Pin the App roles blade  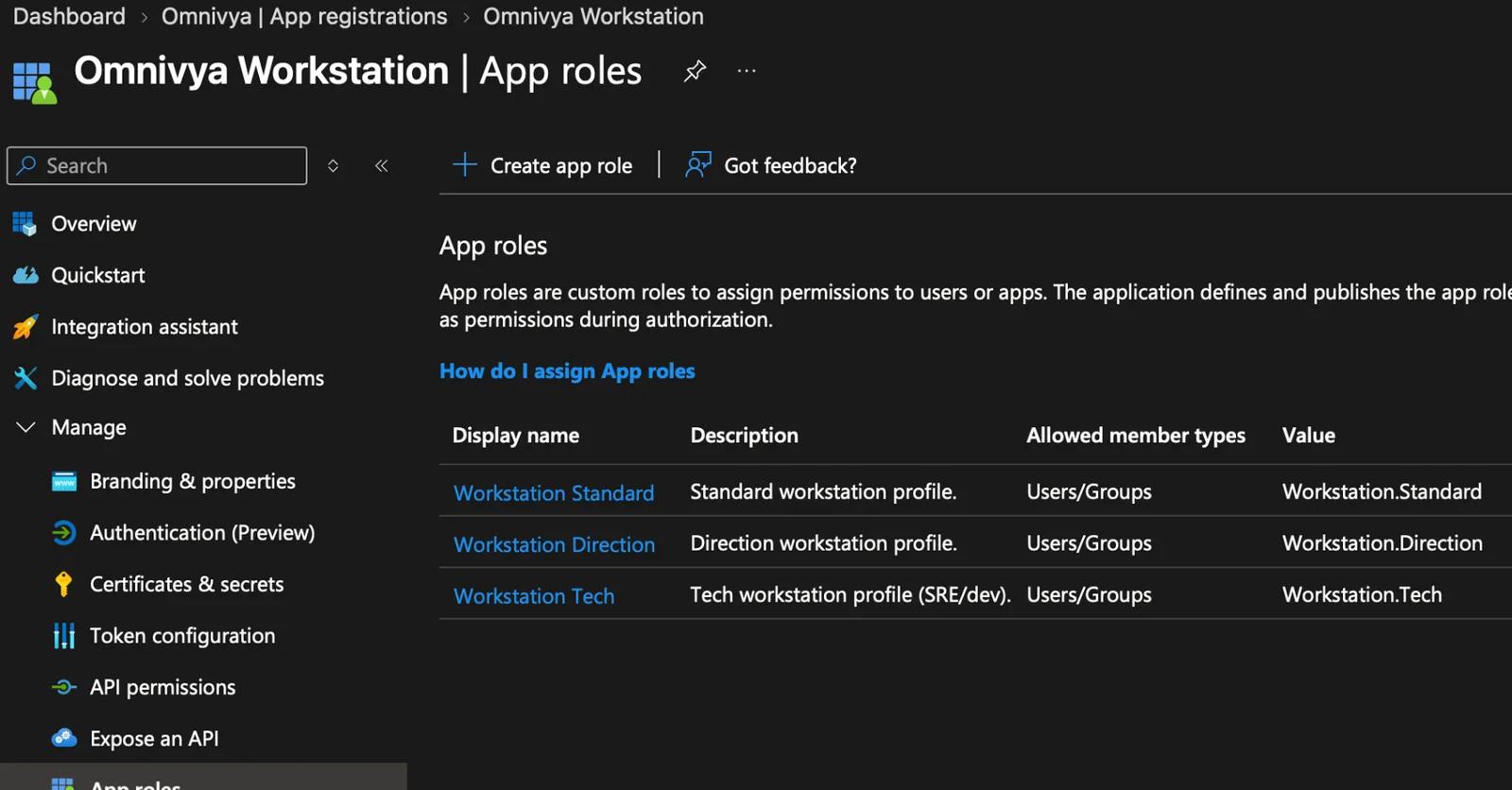(x=695, y=71)
